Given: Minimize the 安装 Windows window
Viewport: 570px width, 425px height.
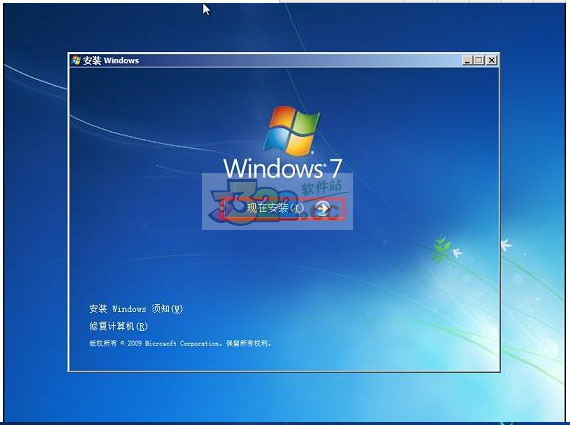Looking at the screenshot, I should [x=467, y=60].
